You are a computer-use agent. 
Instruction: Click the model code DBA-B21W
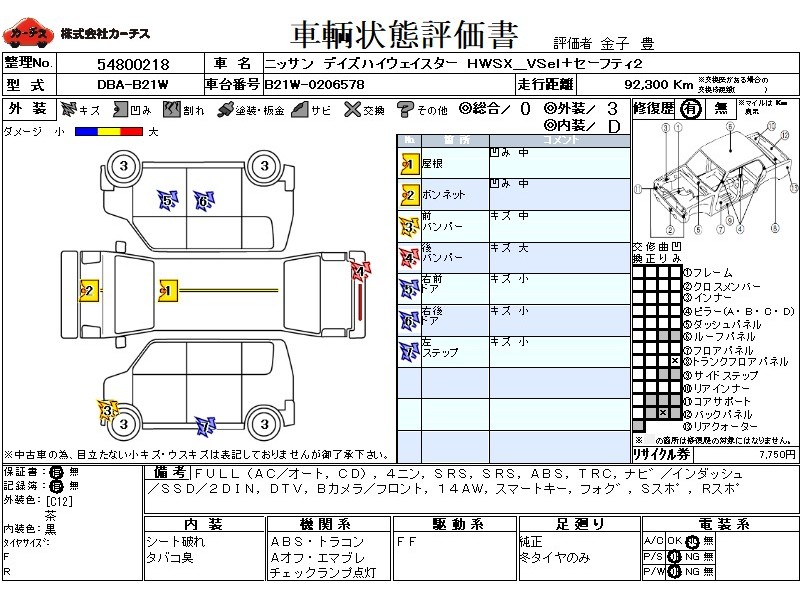pyautogui.click(x=133, y=85)
